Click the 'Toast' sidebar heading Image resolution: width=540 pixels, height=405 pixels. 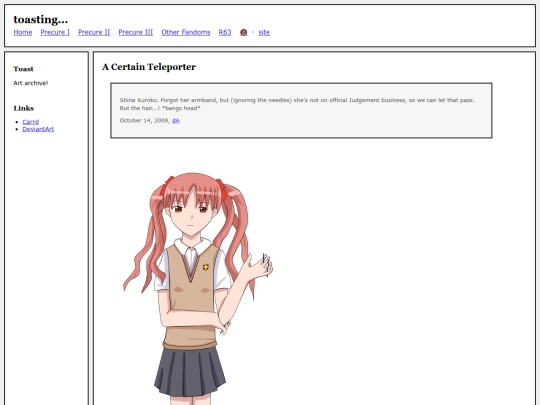tap(23, 69)
